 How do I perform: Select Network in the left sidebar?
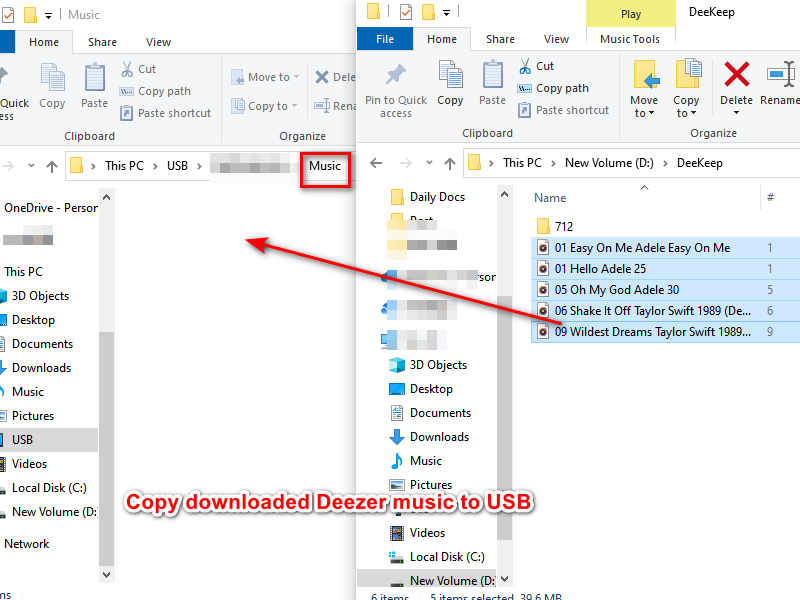(27, 543)
